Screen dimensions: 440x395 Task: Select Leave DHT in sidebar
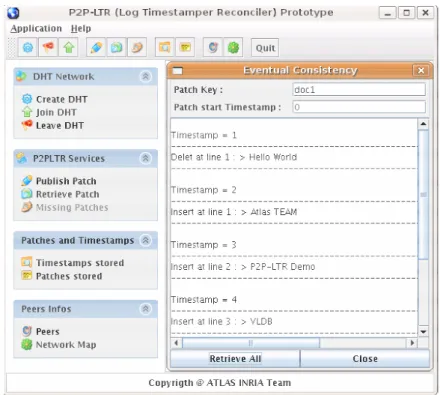coord(53,125)
